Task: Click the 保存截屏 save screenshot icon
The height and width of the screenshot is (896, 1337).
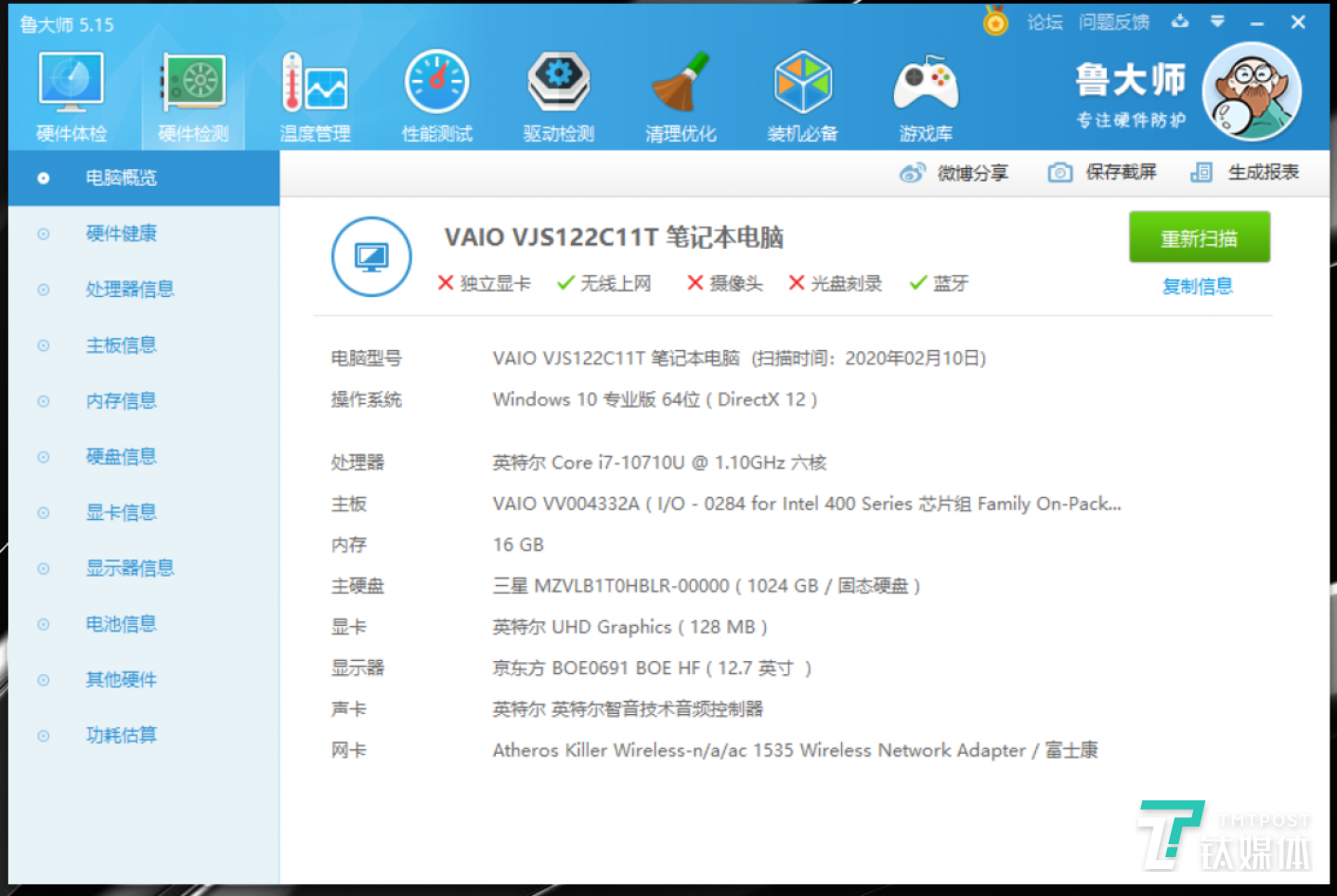Action: pyautogui.click(x=1059, y=173)
